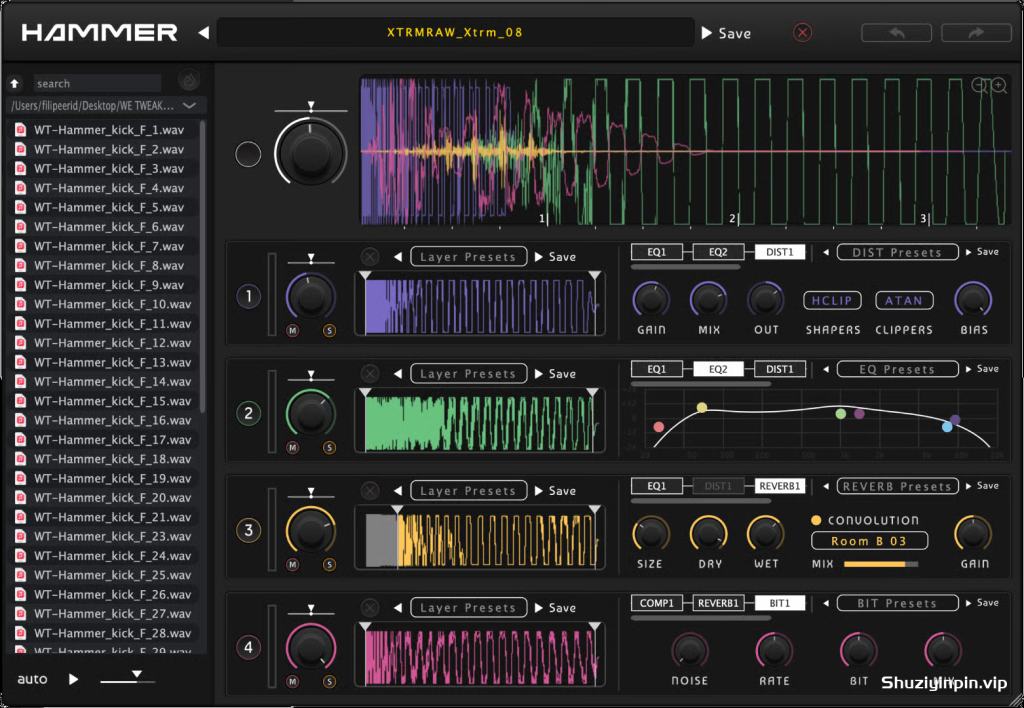Open layer 4 COMP1 tab
Viewport: 1024px width, 708px height.
[656, 603]
